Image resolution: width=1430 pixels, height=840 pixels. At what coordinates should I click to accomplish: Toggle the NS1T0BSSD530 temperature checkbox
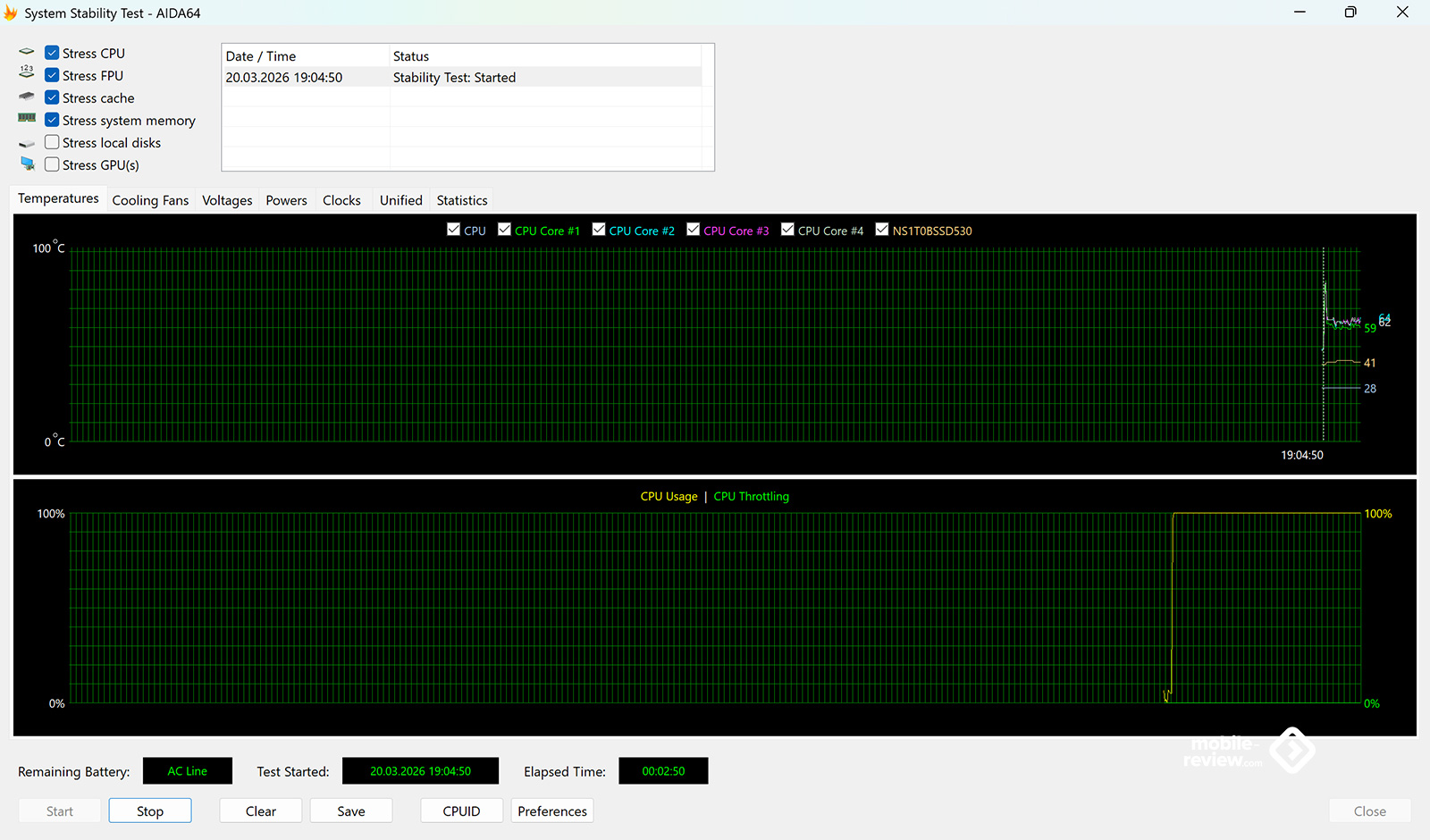click(882, 230)
